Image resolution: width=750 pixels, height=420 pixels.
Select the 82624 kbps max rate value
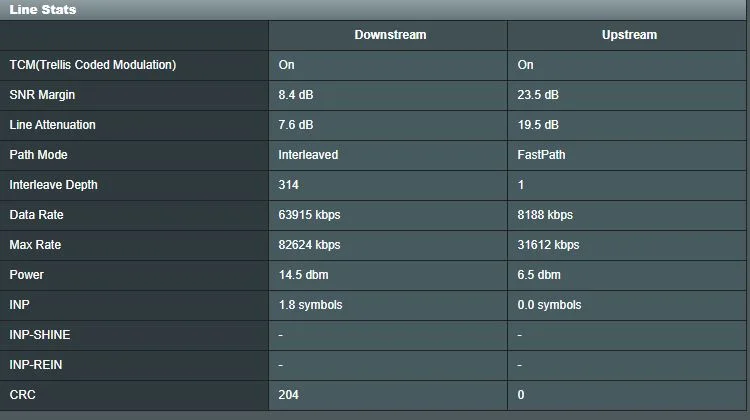coord(309,245)
